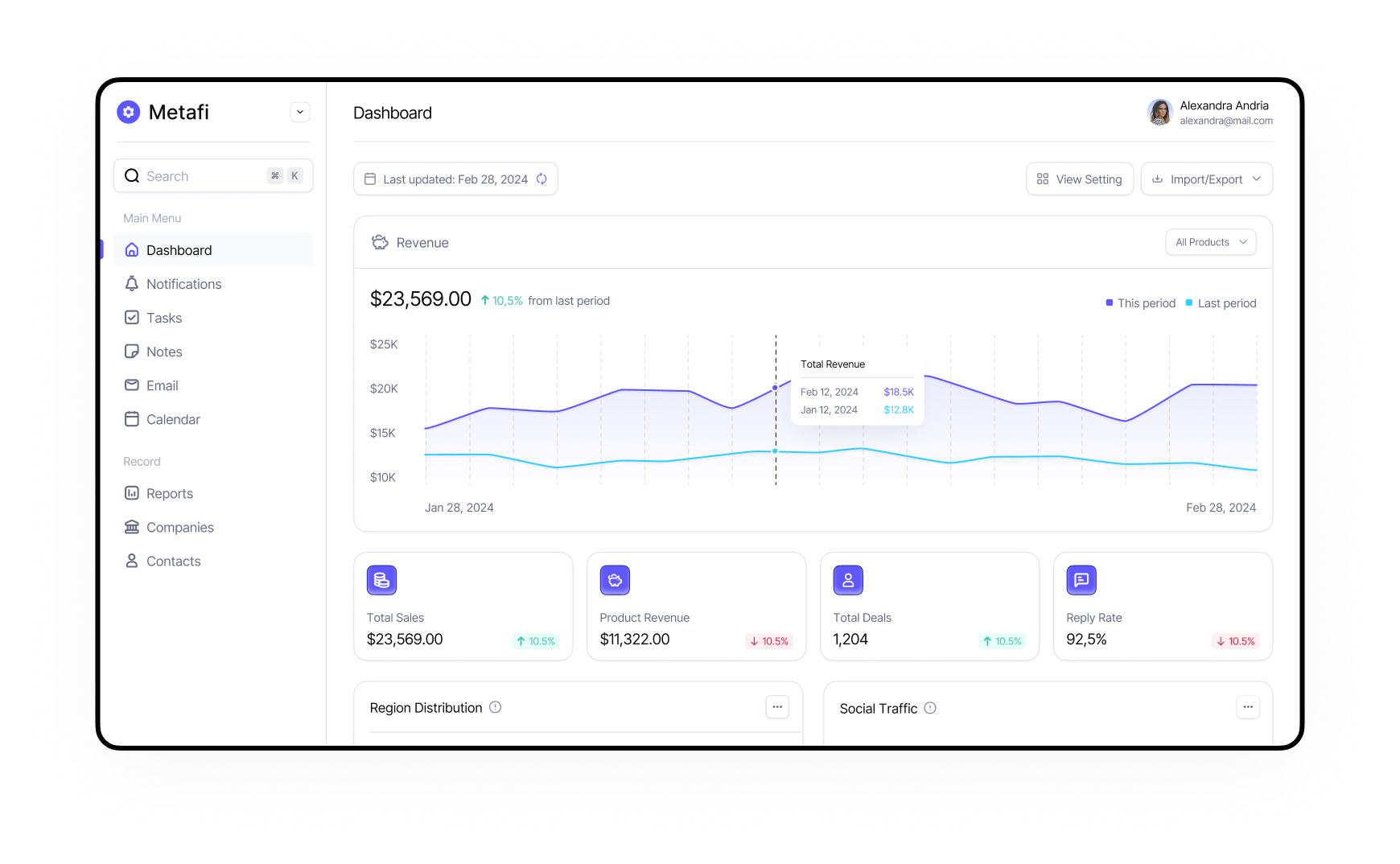Click the View Setting button
Screen dimensions: 1400x864
coord(1079,179)
